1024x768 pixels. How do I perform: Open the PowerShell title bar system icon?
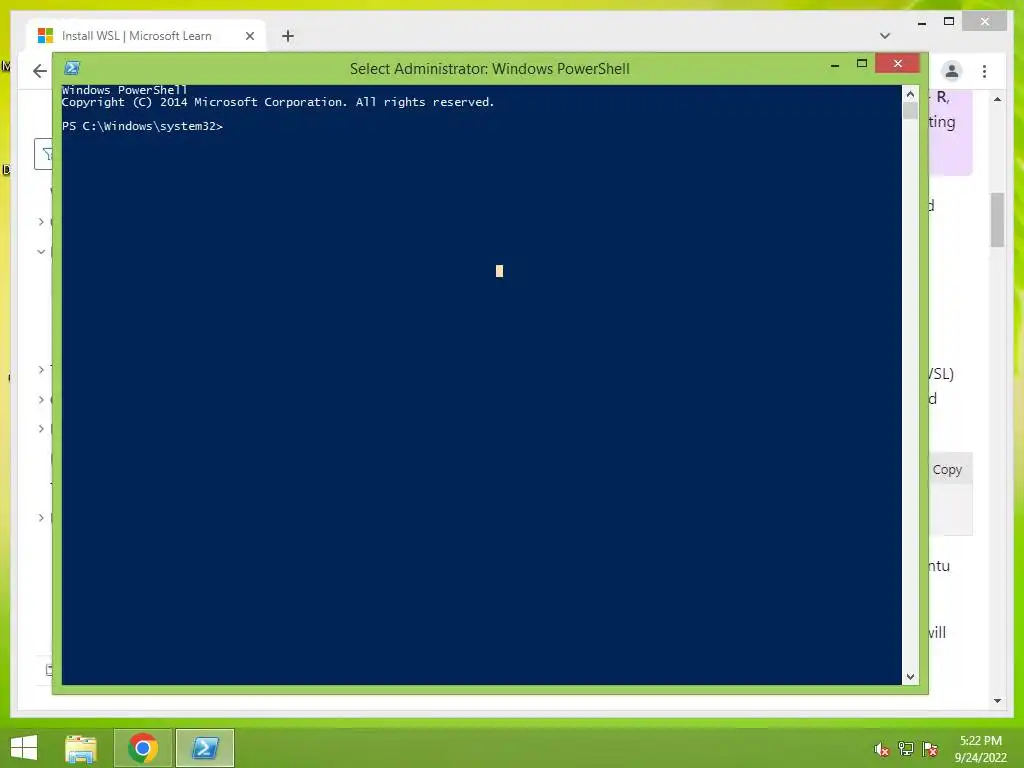(72, 68)
